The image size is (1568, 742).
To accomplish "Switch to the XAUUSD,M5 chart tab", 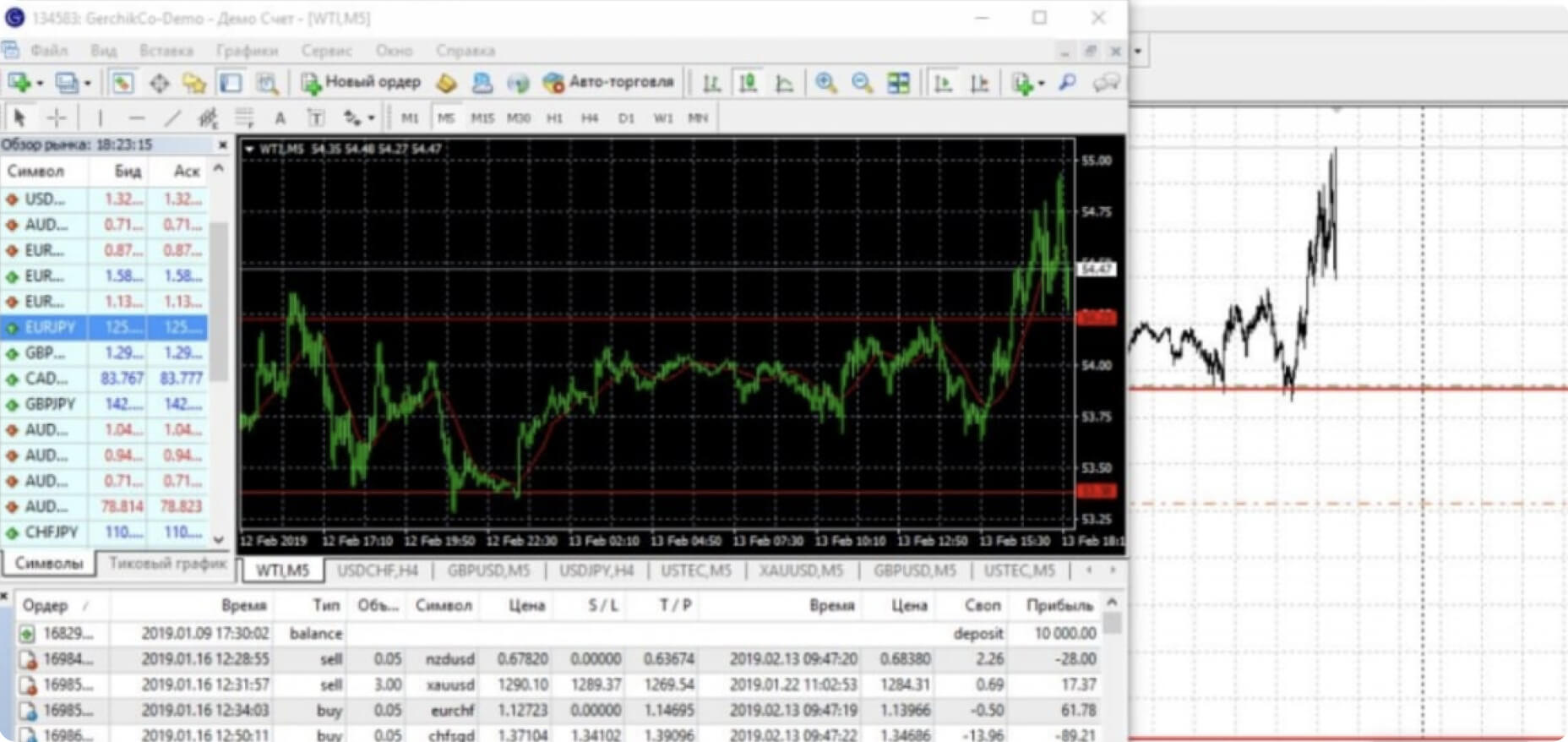I will 801,570.
